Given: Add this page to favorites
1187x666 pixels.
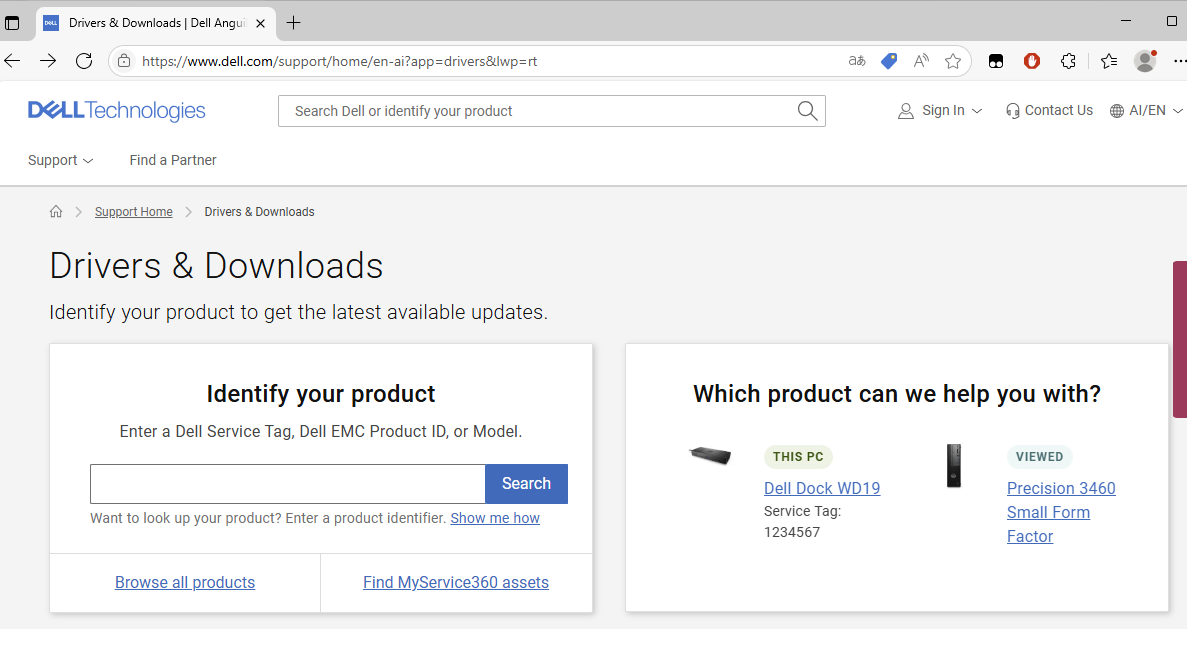Looking at the screenshot, I should [953, 61].
